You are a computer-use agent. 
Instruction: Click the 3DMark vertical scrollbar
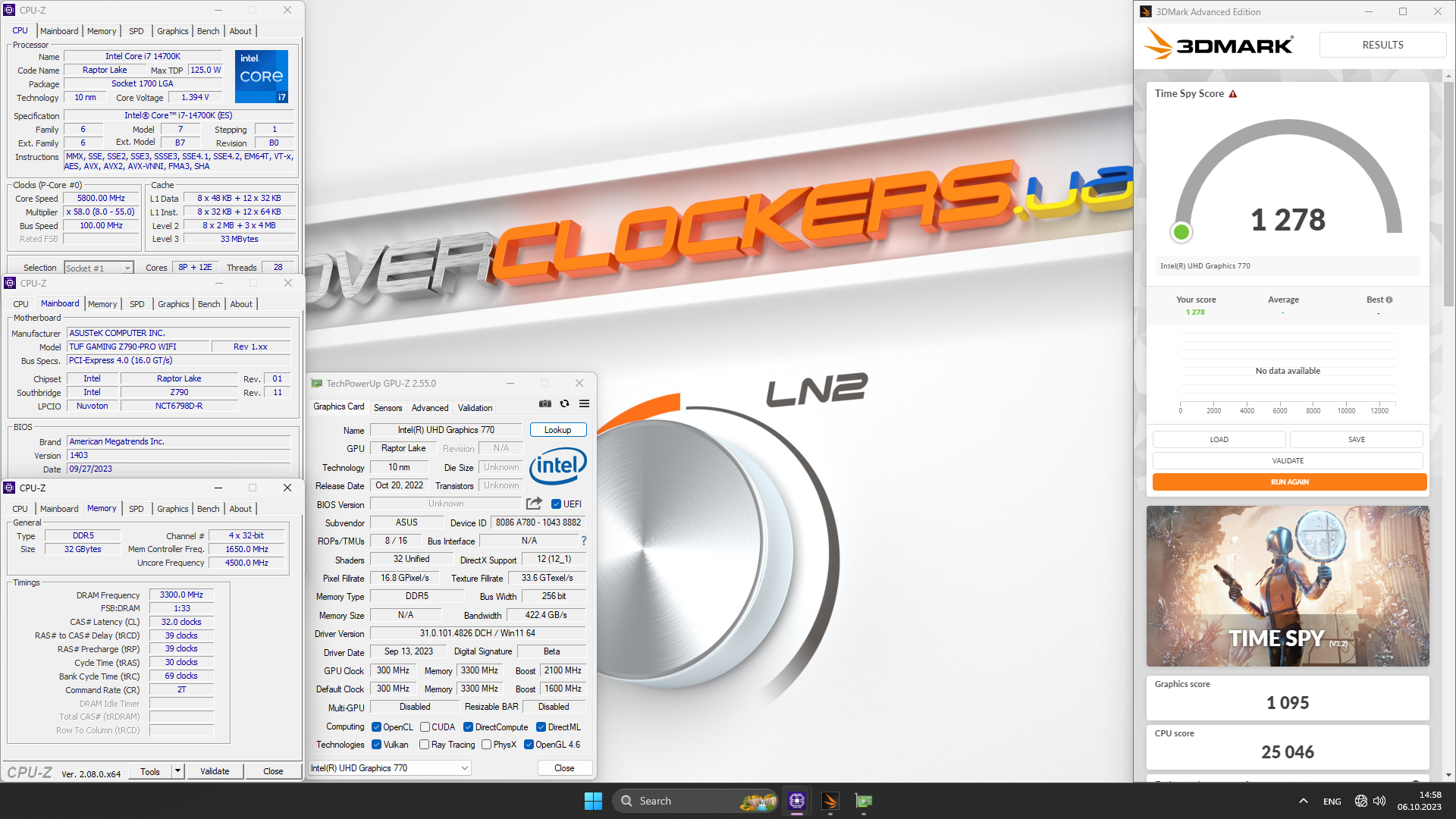(1449, 193)
